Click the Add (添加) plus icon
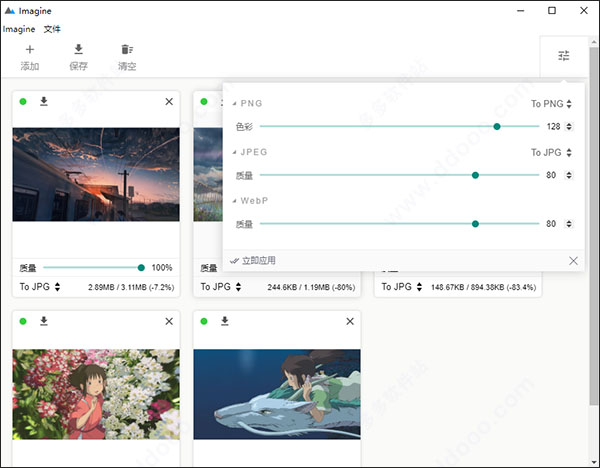600x468 pixels. [x=29, y=49]
